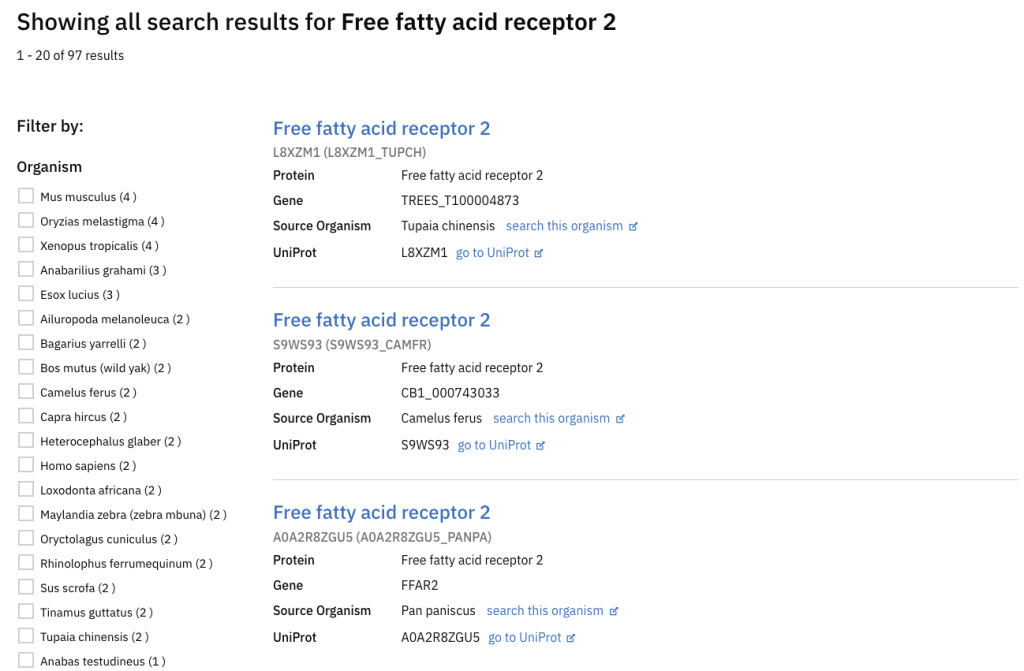
Task: Click 'search this organism' for Tupaia chinensis
Action: [x=564, y=226]
